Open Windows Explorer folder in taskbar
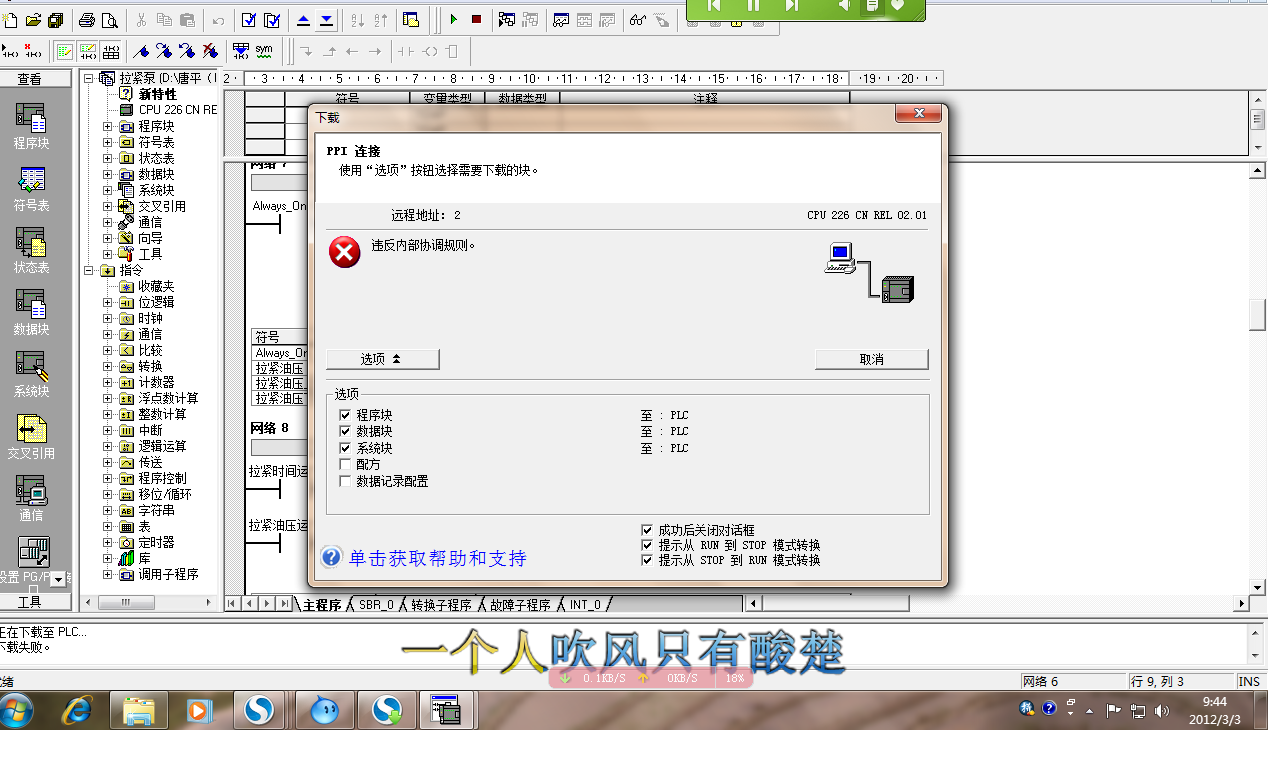 (x=138, y=711)
